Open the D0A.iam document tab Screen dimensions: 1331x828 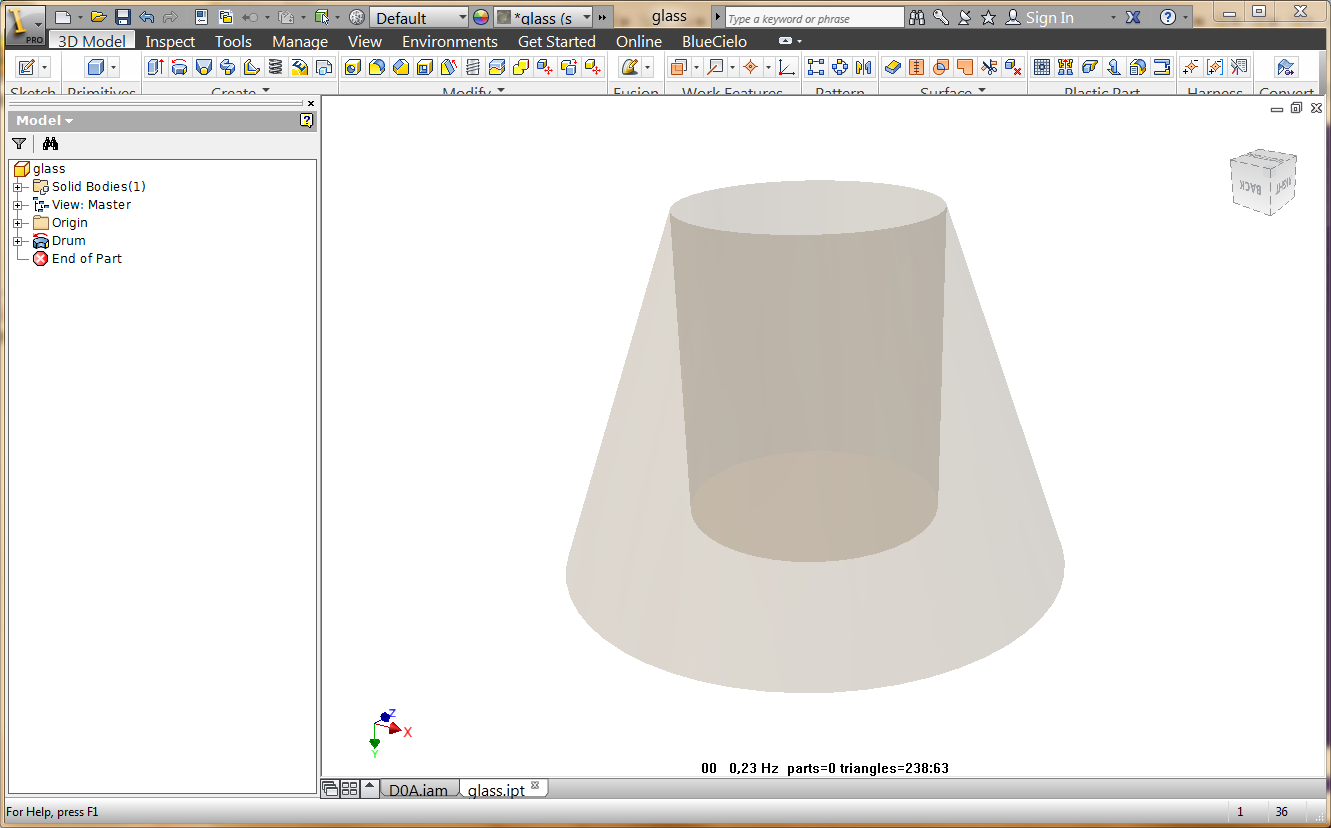(x=418, y=790)
